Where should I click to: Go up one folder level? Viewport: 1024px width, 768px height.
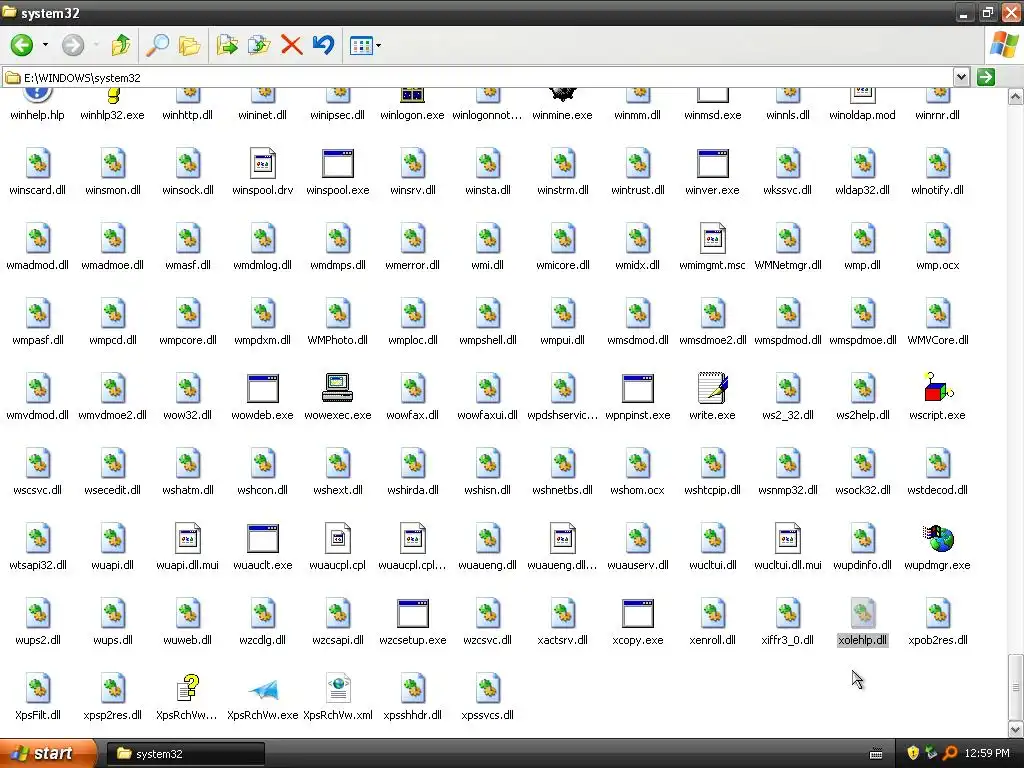tap(121, 45)
